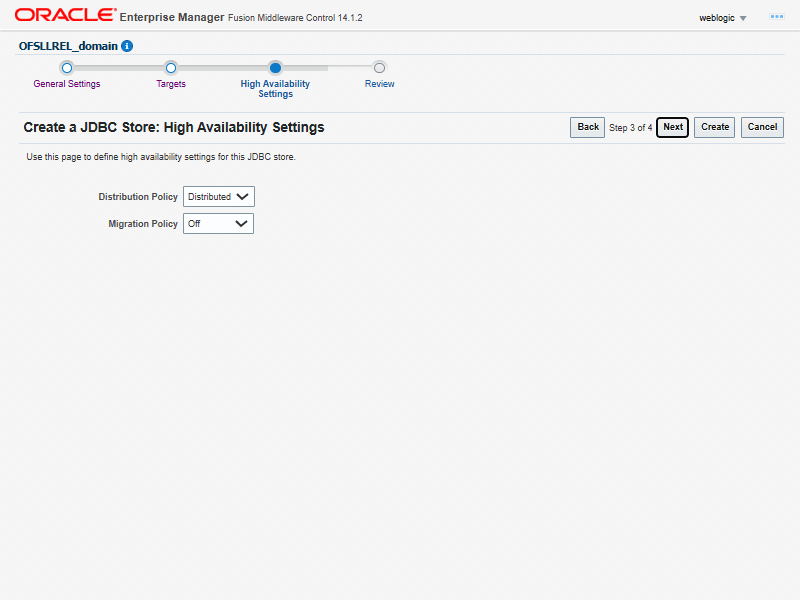The image size is (800, 600).
Task: Go to Targets step link
Action: coord(171,84)
